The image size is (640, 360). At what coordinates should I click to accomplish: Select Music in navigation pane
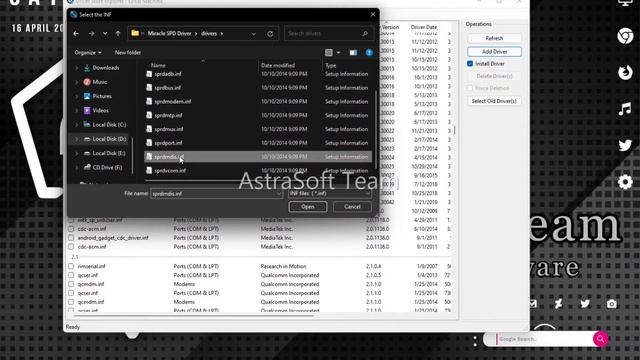(99, 82)
